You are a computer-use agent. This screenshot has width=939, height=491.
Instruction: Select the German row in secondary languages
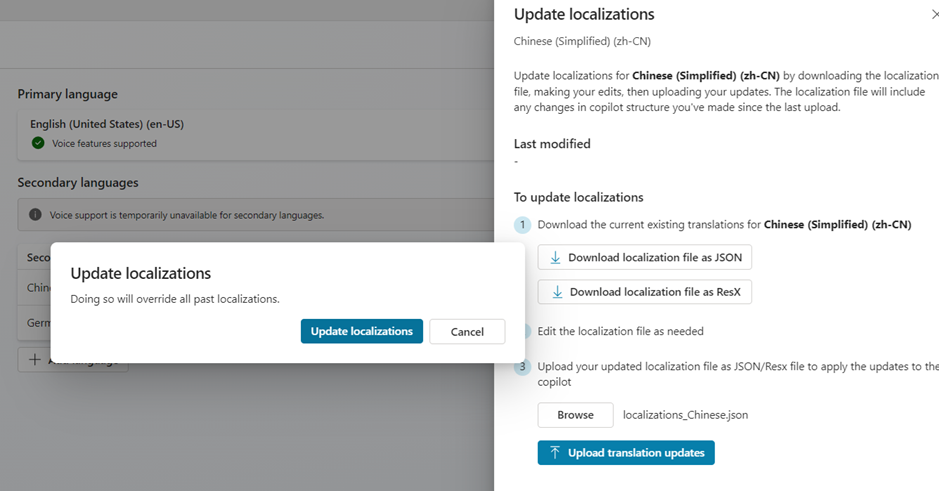(x=35, y=323)
